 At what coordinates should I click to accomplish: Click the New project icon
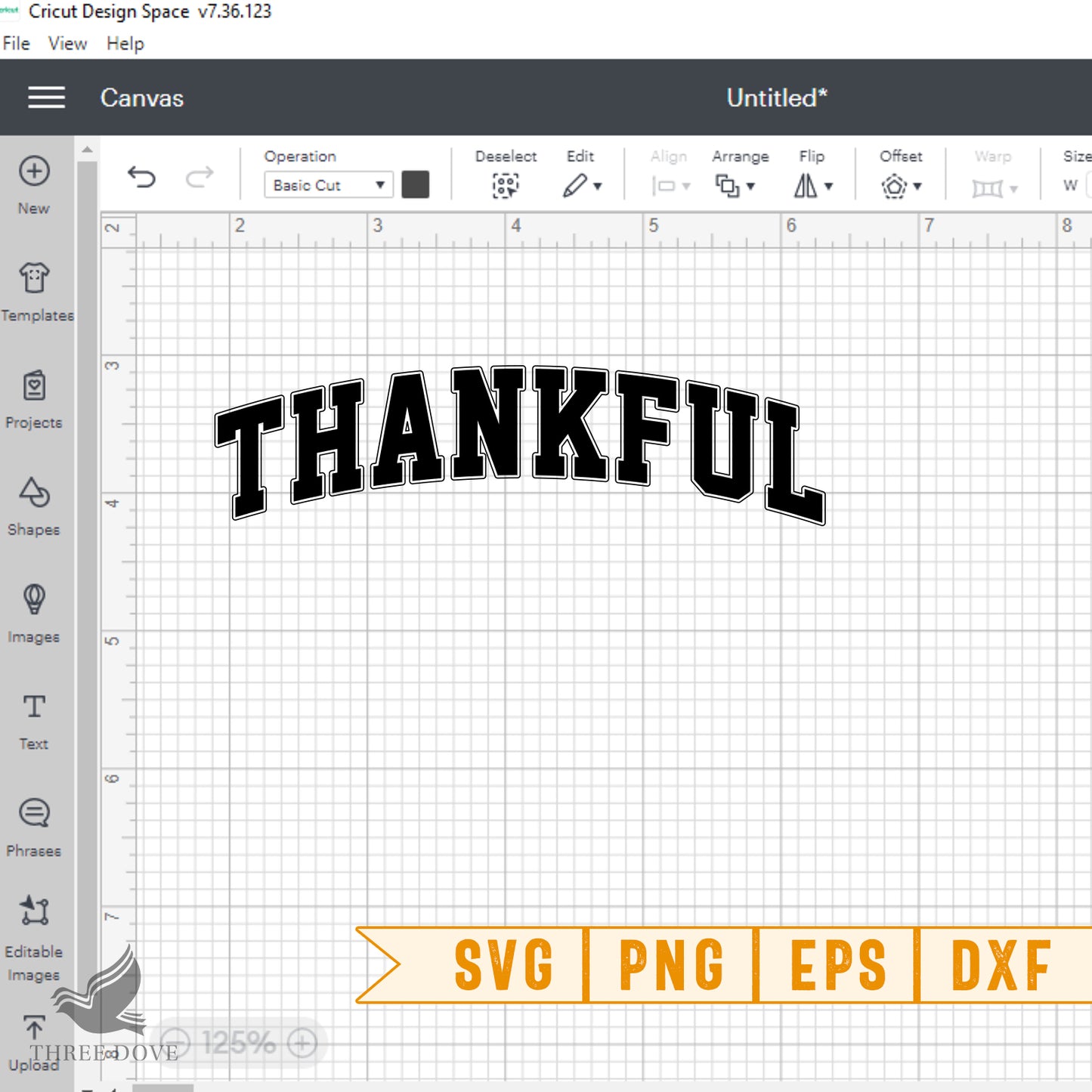[x=34, y=172]
